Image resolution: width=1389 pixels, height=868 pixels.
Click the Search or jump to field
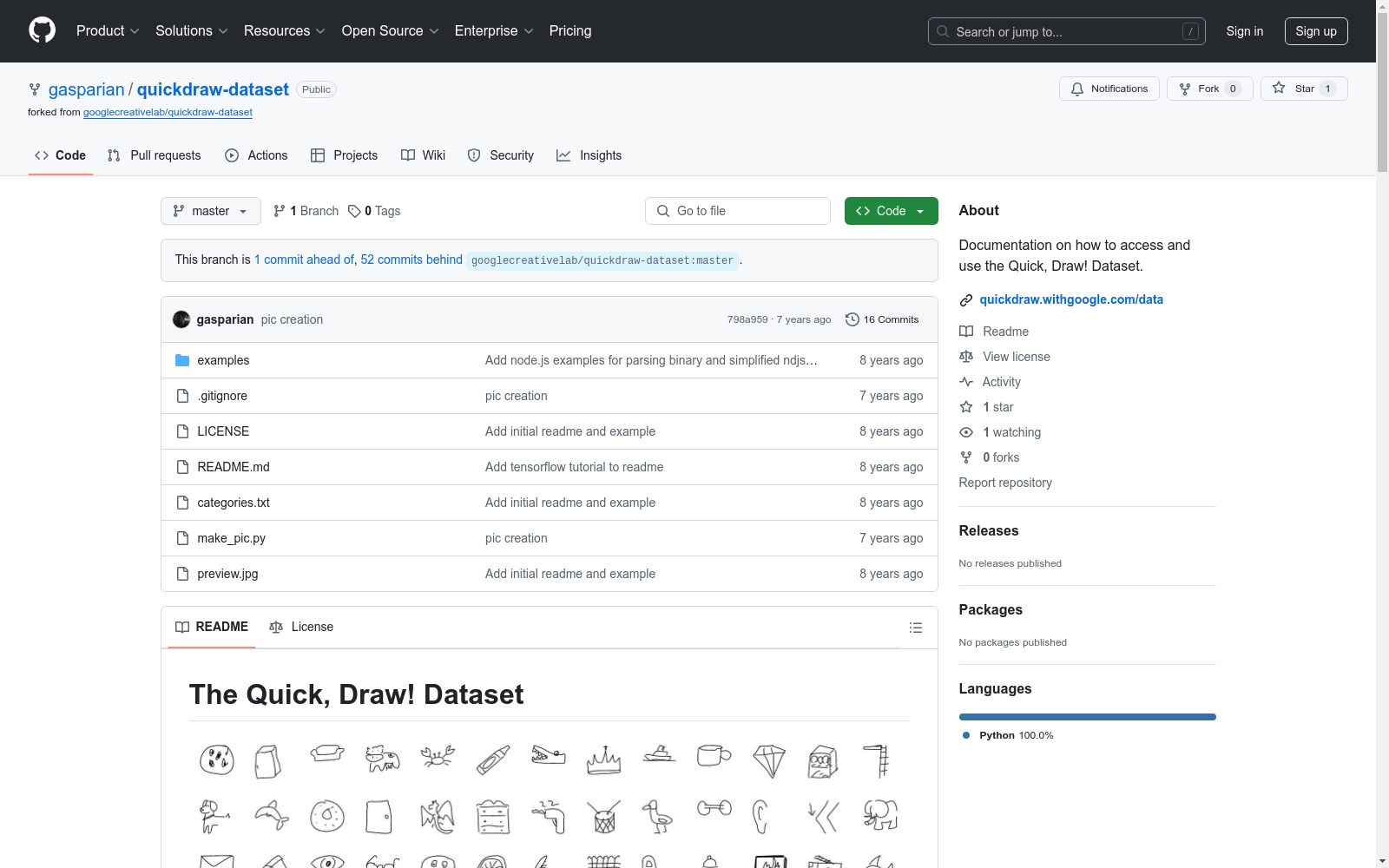pos(1067,31)
